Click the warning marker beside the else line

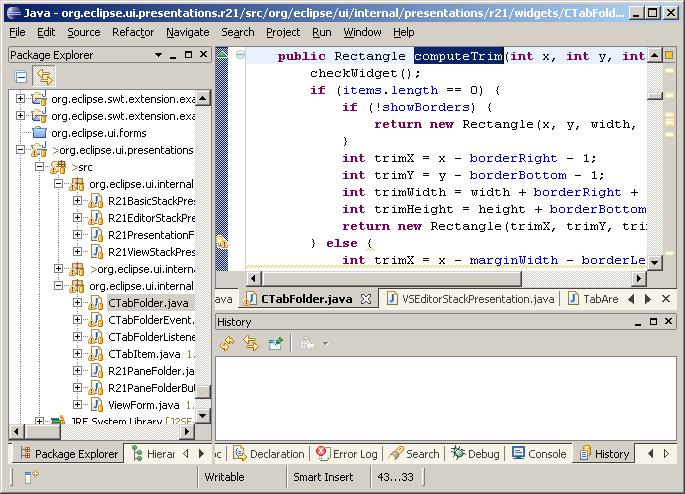click(222, 242)
